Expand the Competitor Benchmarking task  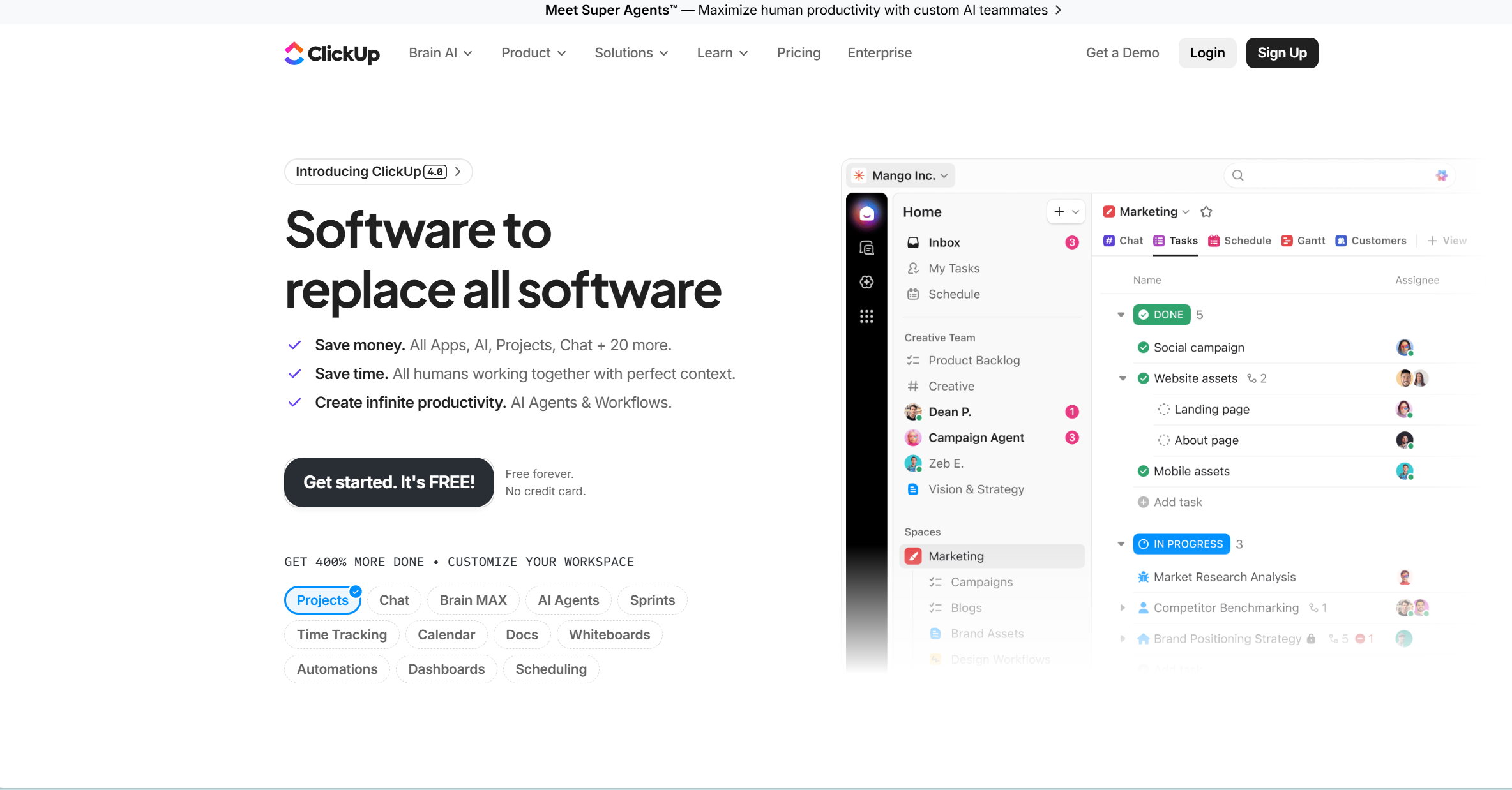click(1123, 608)
